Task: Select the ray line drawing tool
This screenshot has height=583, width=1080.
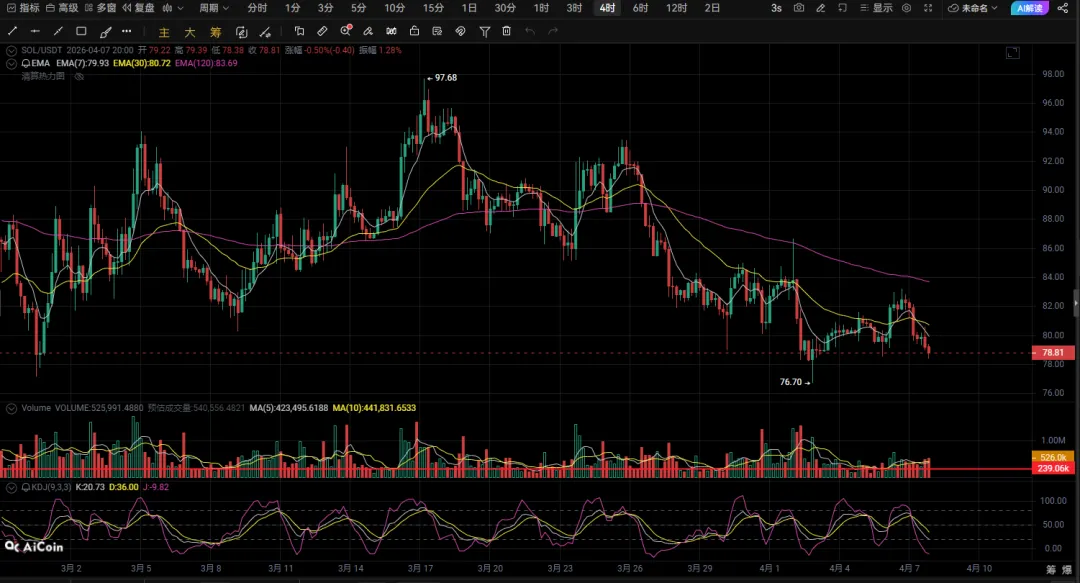Action: tap(58, 31)
